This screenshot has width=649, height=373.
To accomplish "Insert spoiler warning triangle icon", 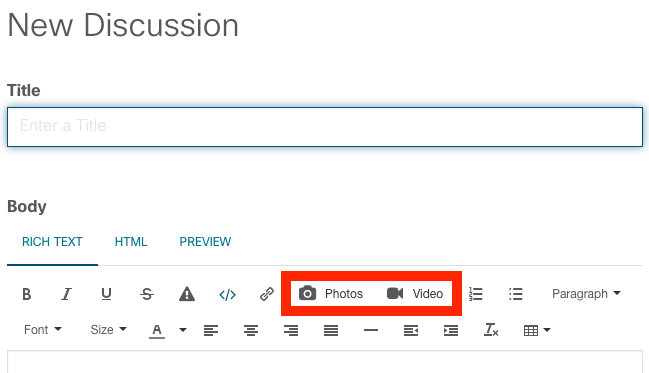I will click(187, 294).
